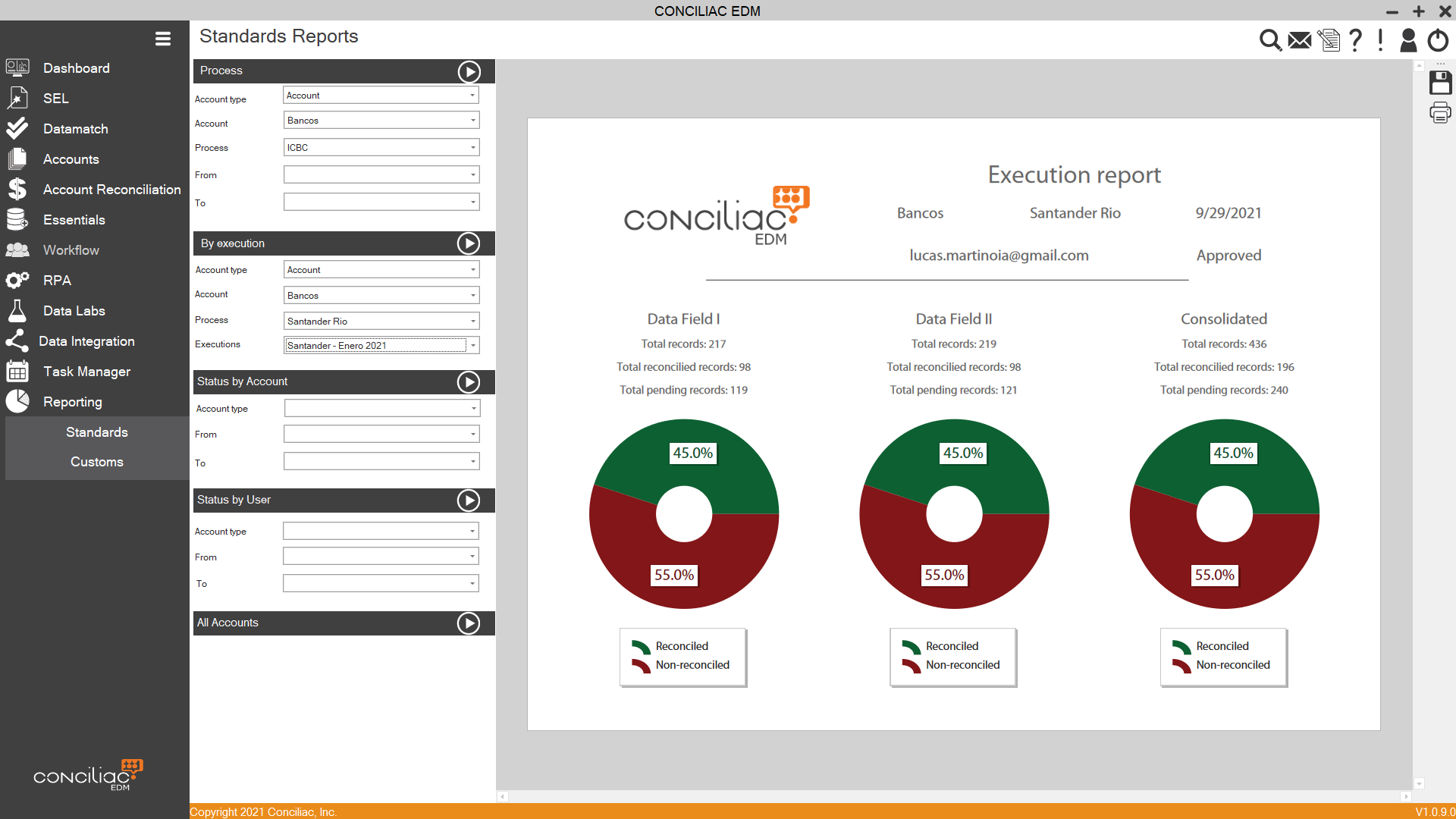Click the power logout icon
This screenshot has width=1456, height=819.
click(1438, 39)
